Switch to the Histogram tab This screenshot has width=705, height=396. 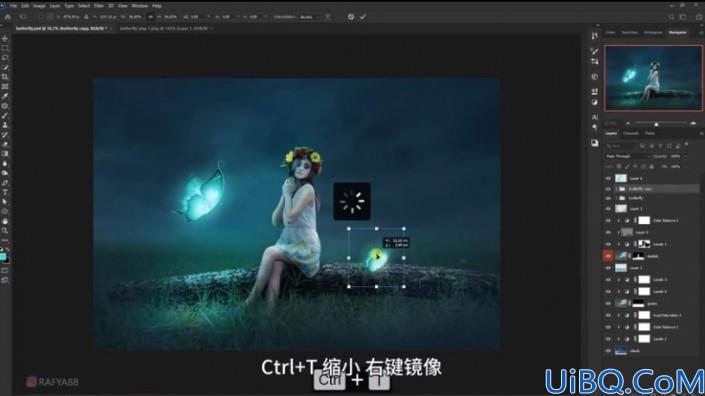tap(653, 32)
